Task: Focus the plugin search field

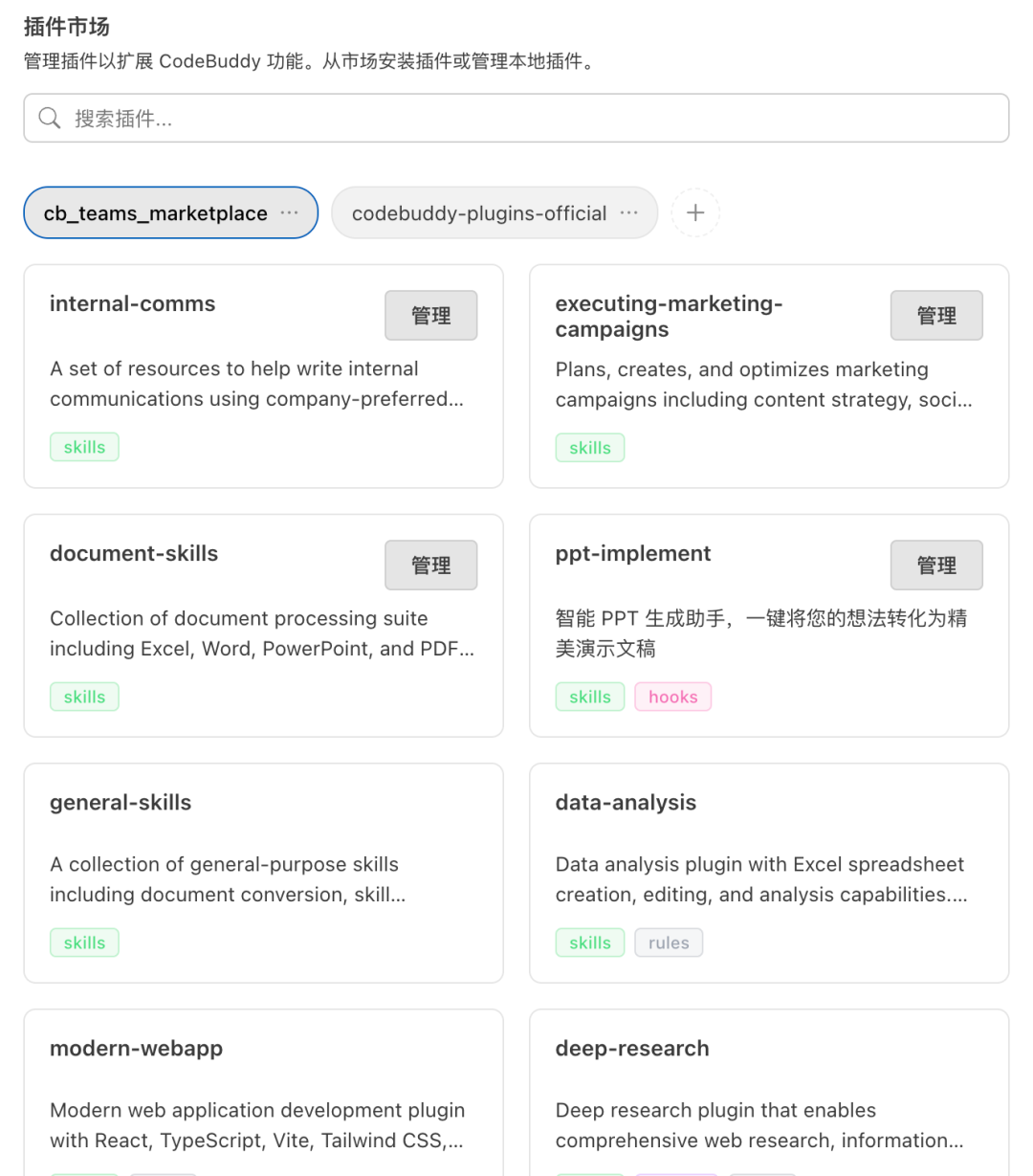Action: coord(516,119)
